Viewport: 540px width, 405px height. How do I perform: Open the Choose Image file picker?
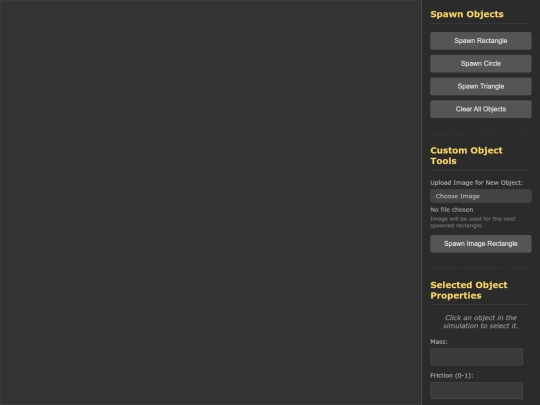[480, 196]
